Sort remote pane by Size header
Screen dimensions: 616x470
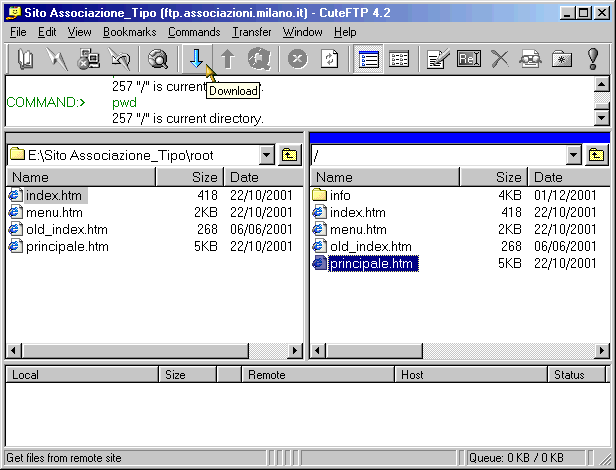coord(494,177)
